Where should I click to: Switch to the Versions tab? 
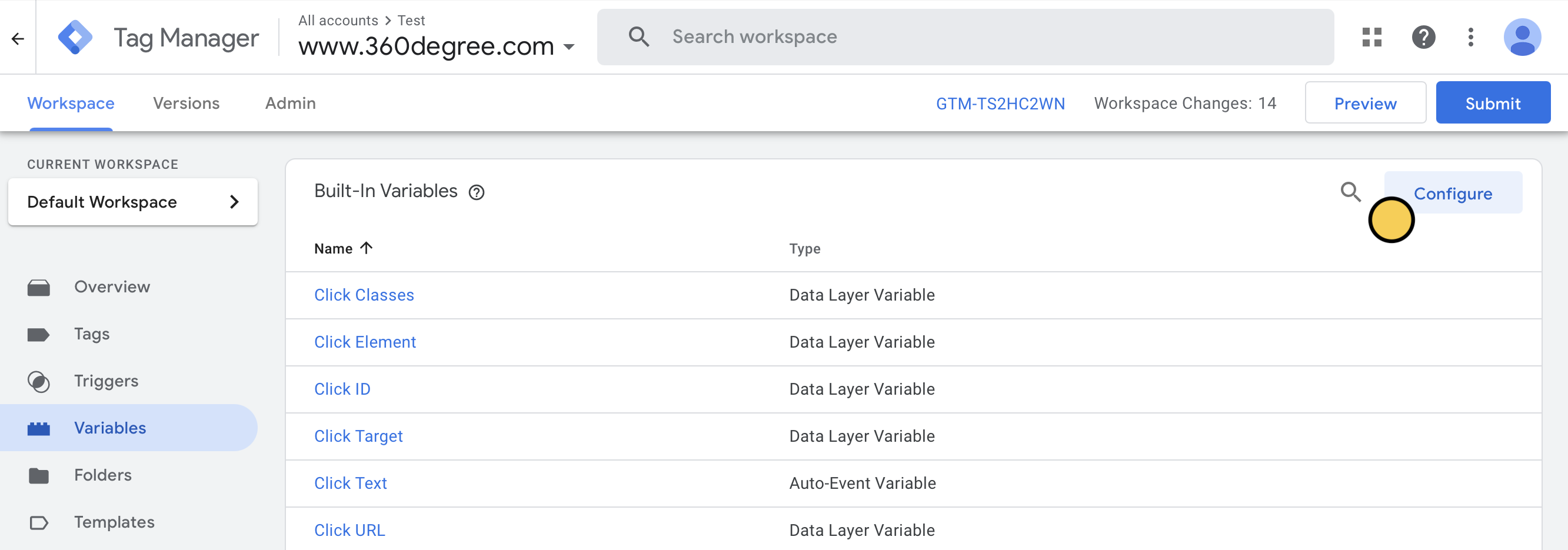pos(187,103)
